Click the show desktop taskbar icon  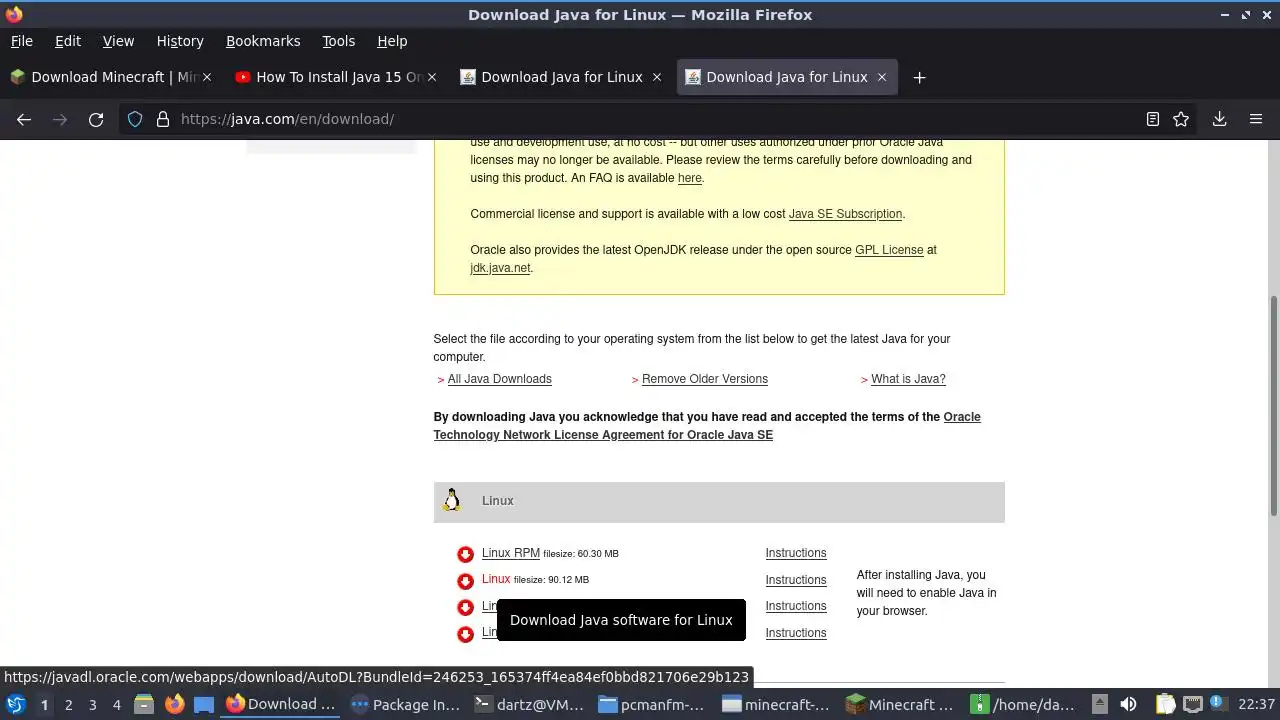204,704
